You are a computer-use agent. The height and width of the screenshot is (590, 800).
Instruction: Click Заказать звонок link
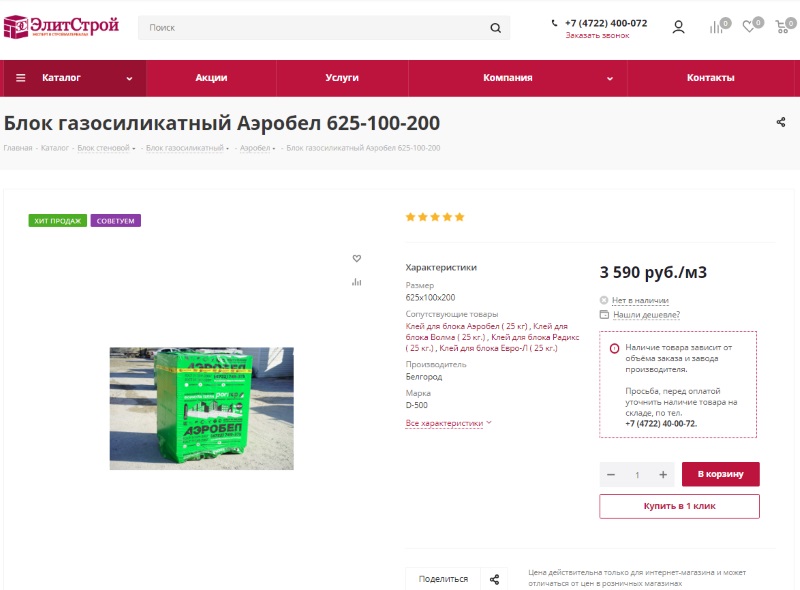[597, 36]
